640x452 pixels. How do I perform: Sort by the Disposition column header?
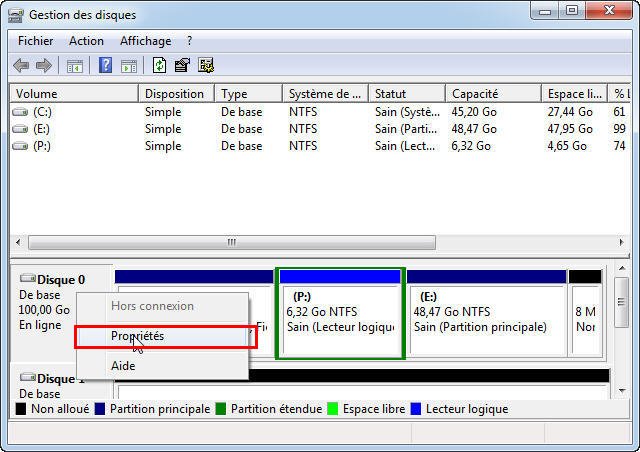[x=176, y=94]
